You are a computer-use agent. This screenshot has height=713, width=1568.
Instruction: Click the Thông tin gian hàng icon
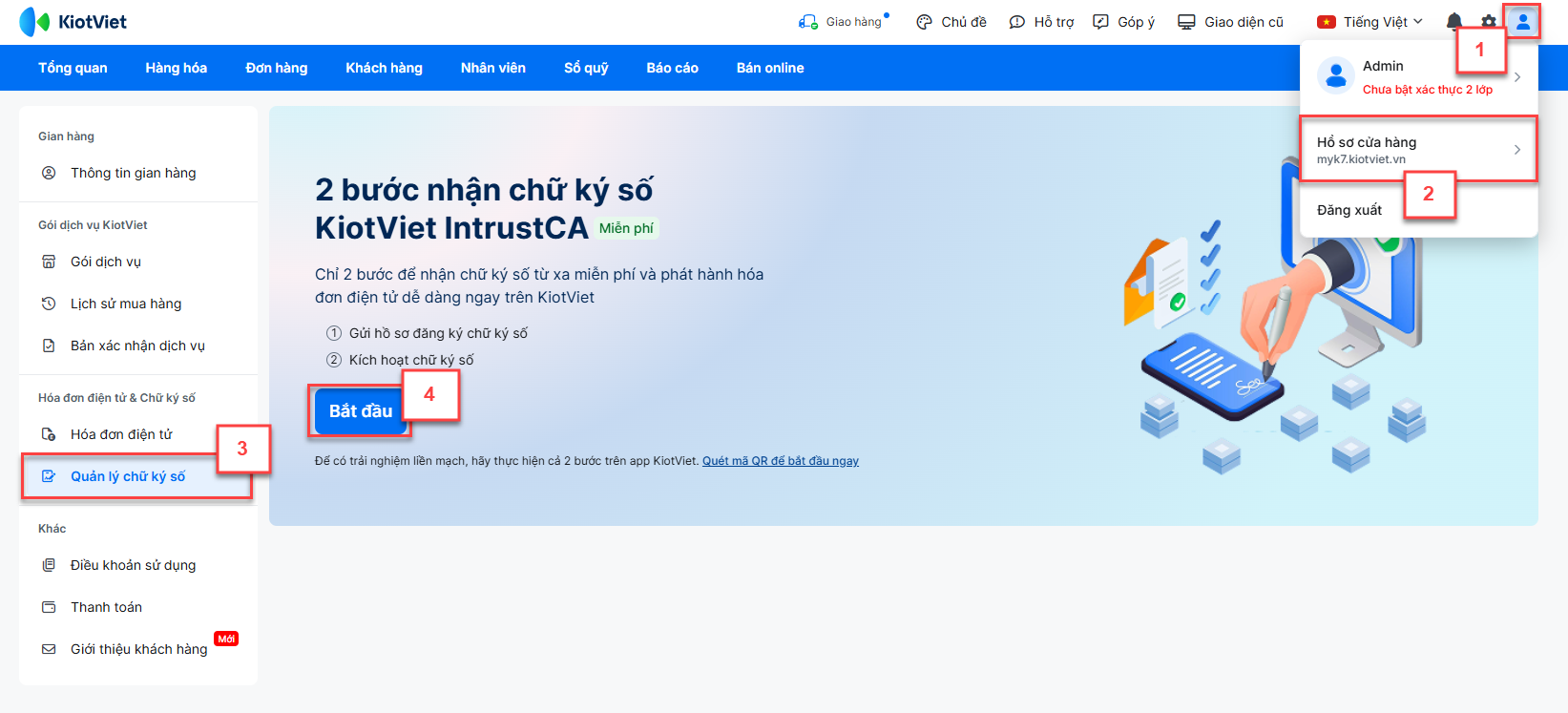pyautogui.click(x=49, y=173)
